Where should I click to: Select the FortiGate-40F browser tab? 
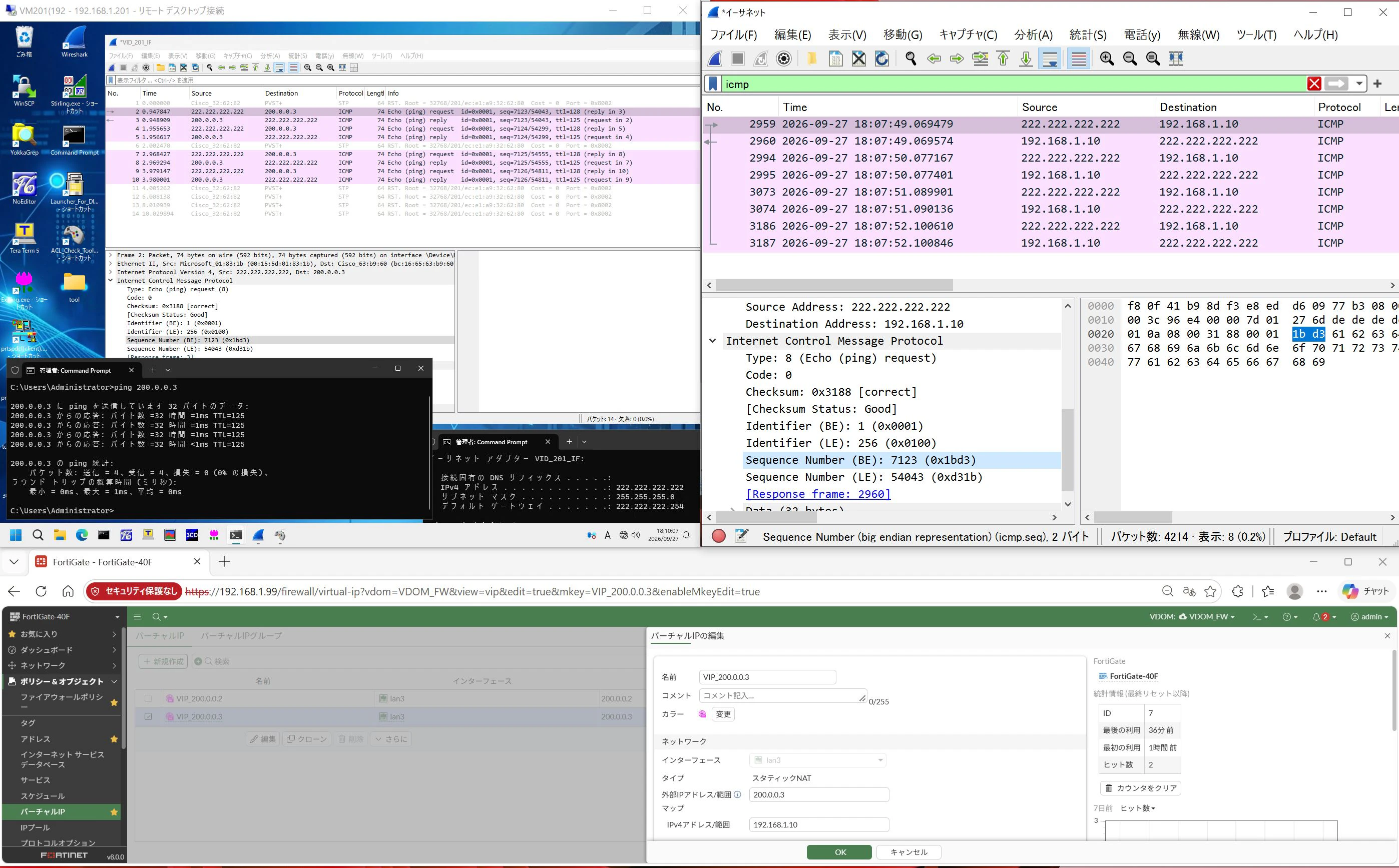[x=119, y=562]
